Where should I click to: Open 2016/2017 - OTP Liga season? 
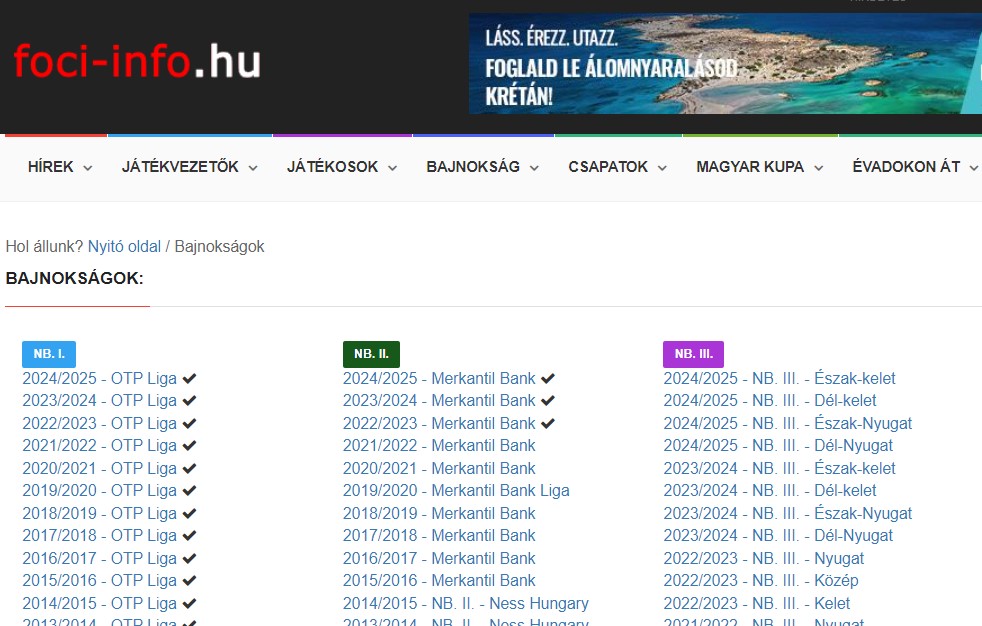click(x=100, y=558)
